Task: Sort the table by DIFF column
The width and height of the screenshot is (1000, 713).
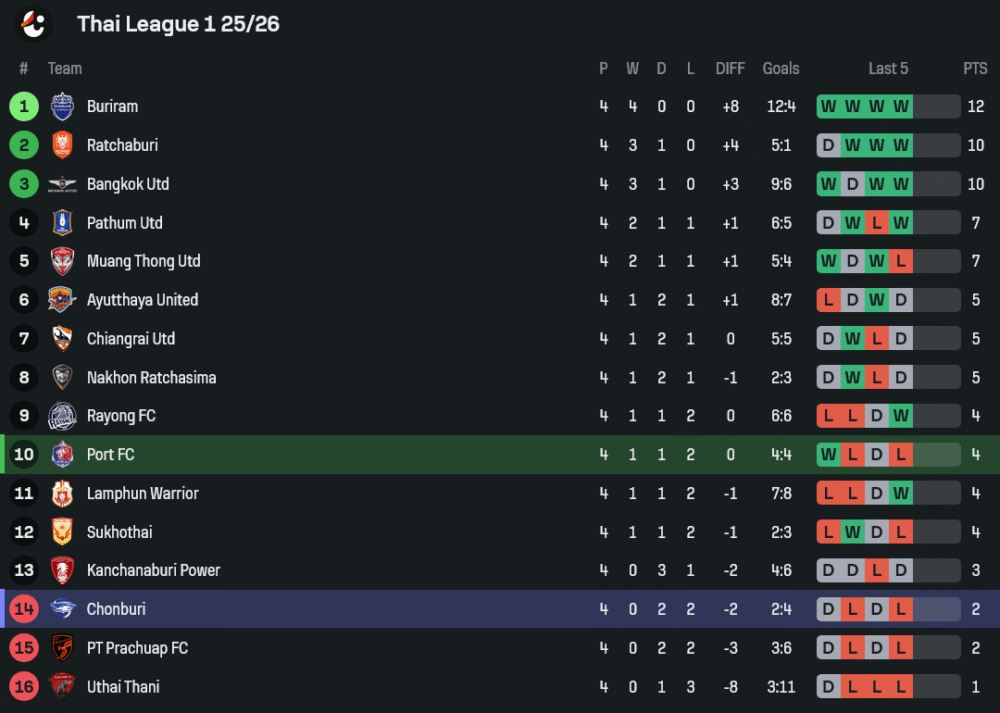Action: click(x=730, y=68)
